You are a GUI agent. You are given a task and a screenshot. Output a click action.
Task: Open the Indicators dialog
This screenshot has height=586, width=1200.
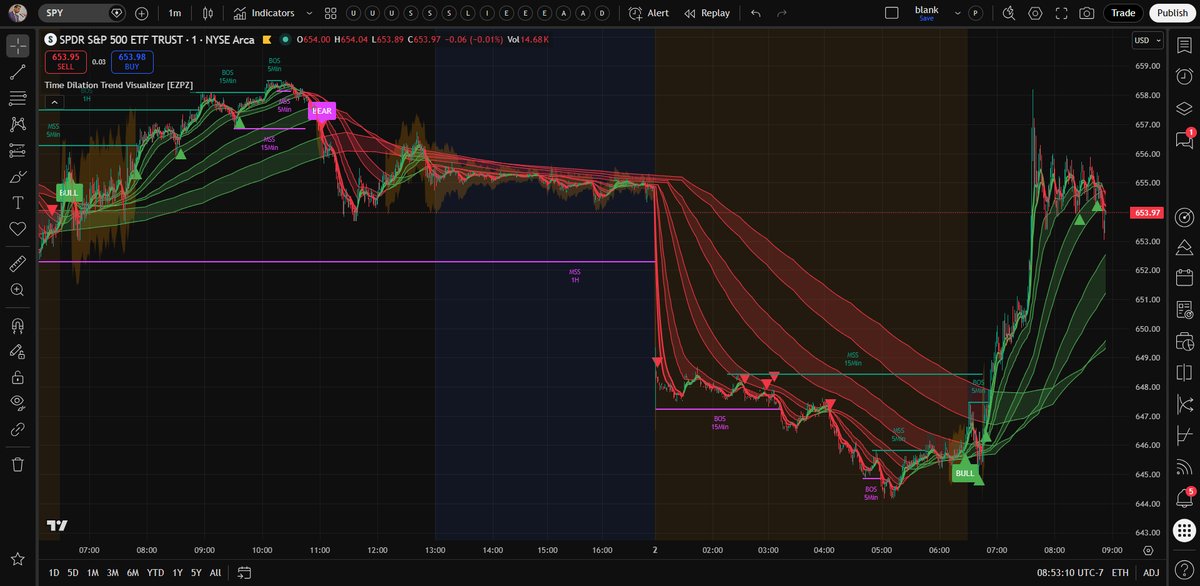pyautogui.click(x=264, y=13)
